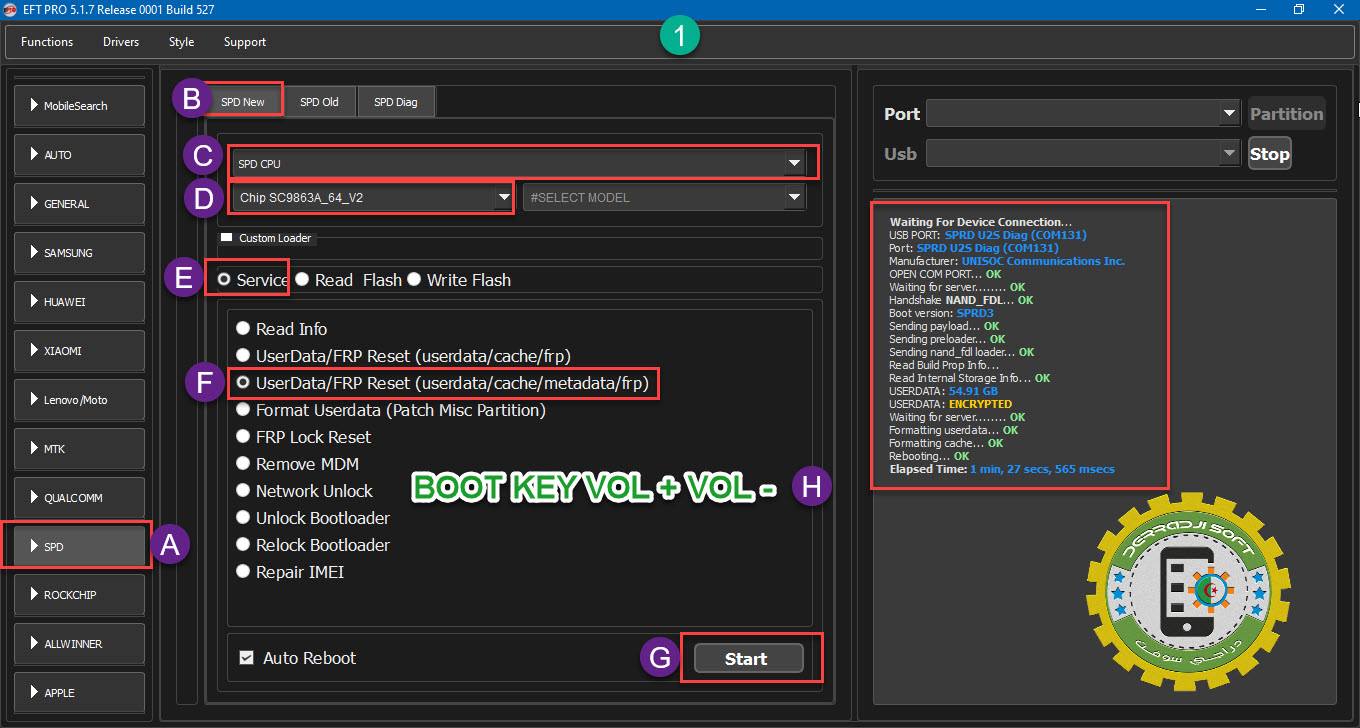Open the APPLE sidebar section
1360x728 pixels.
(79, 693)
